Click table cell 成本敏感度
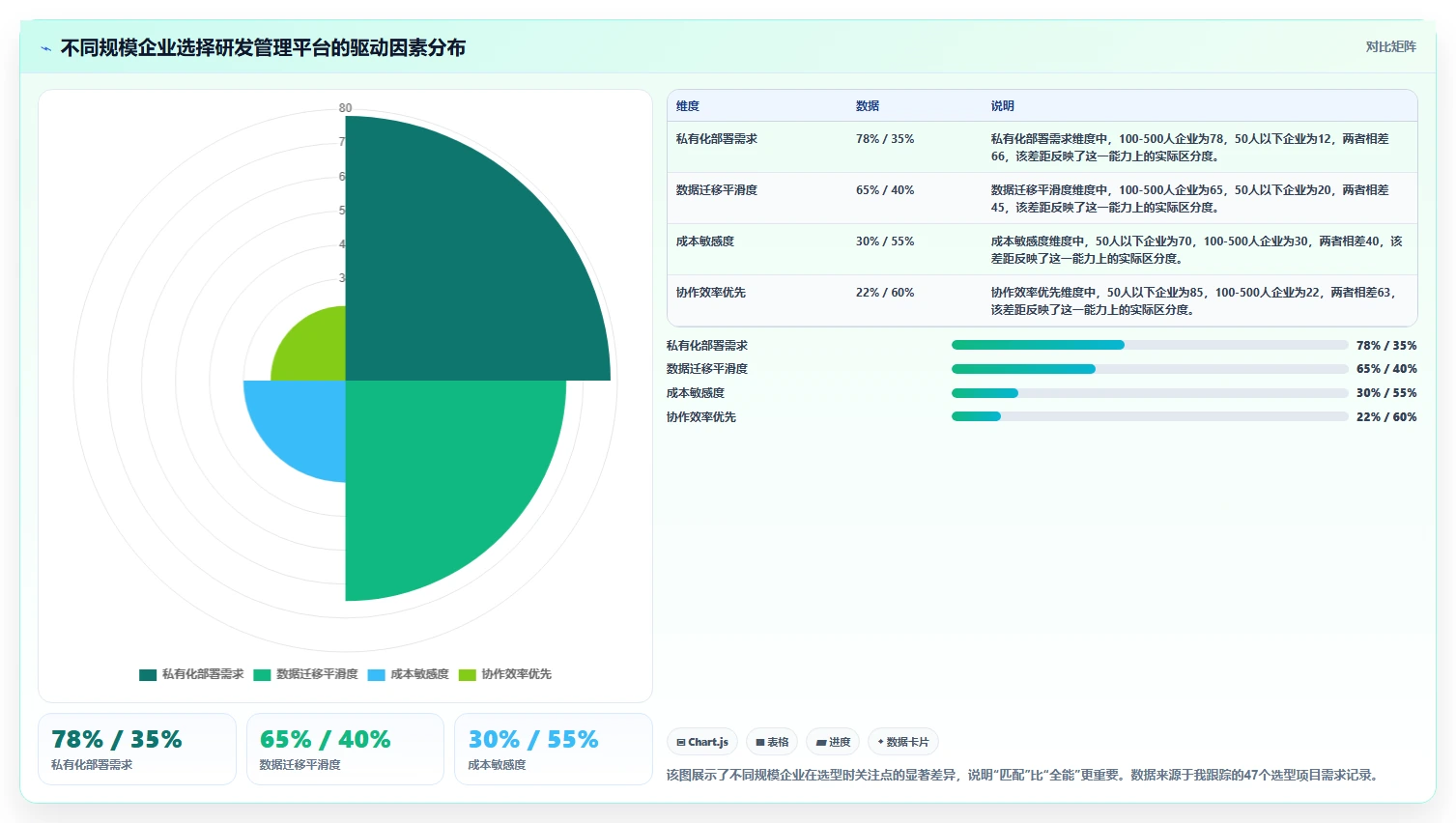 tap(705, 241)
